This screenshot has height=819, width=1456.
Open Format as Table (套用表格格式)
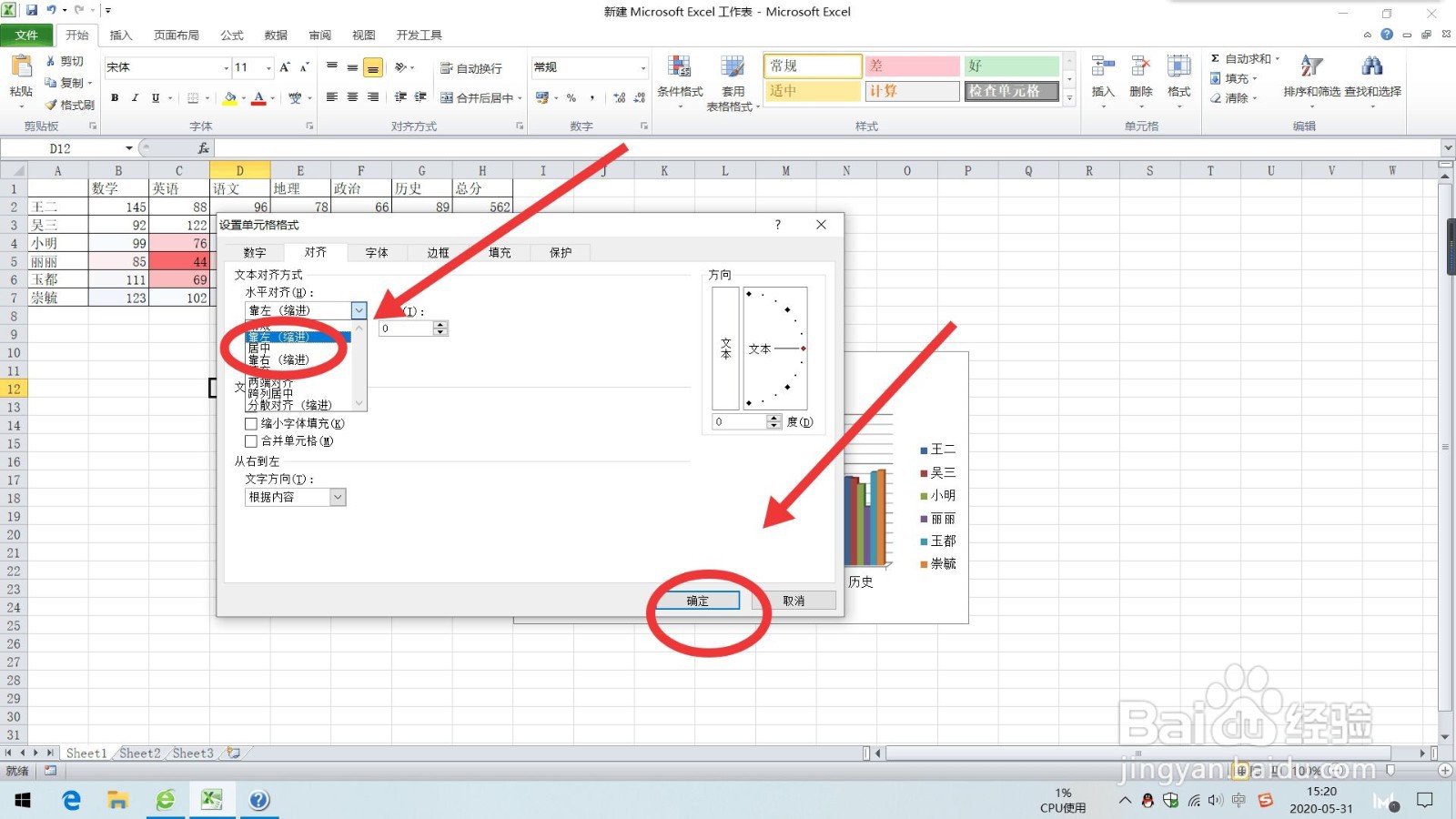click(733, 82)
